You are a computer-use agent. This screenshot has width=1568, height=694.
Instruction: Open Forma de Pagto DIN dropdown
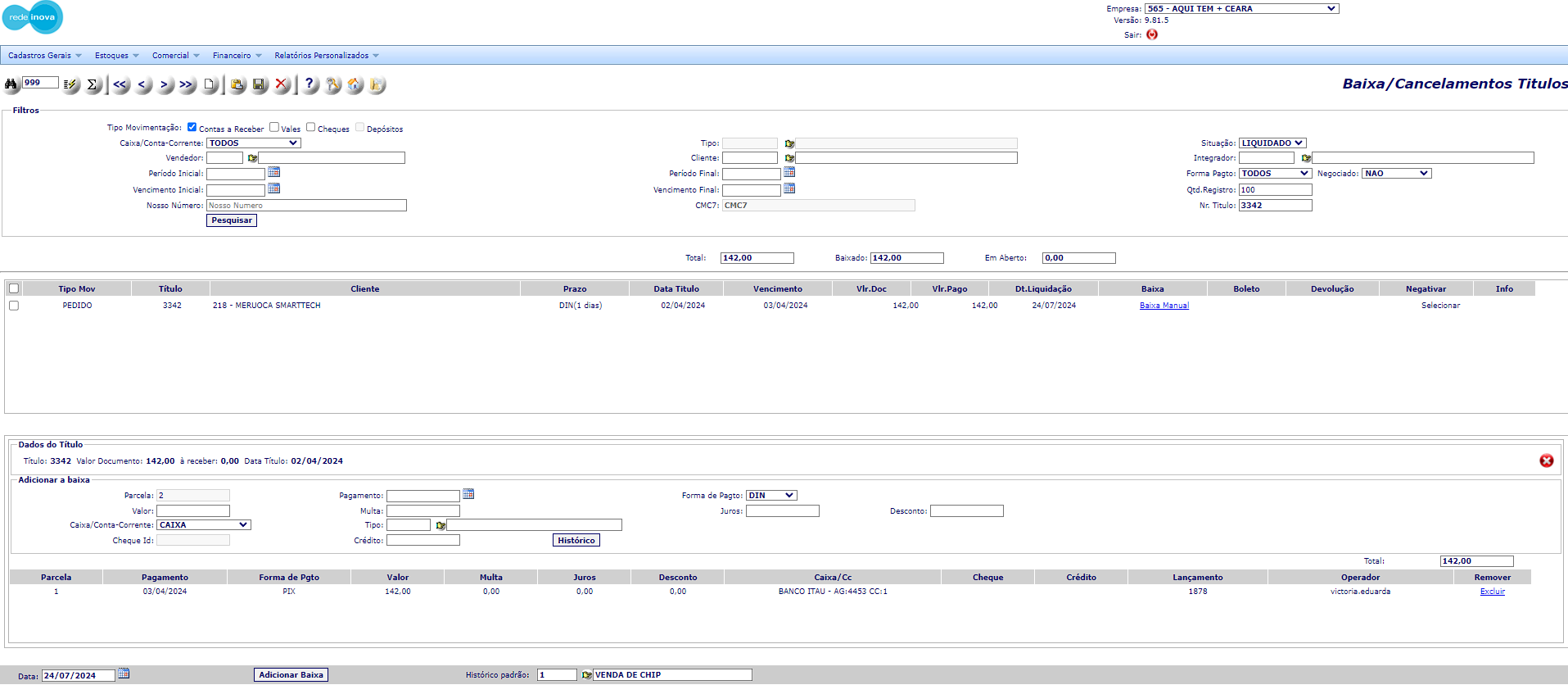(x=770, y=496)
